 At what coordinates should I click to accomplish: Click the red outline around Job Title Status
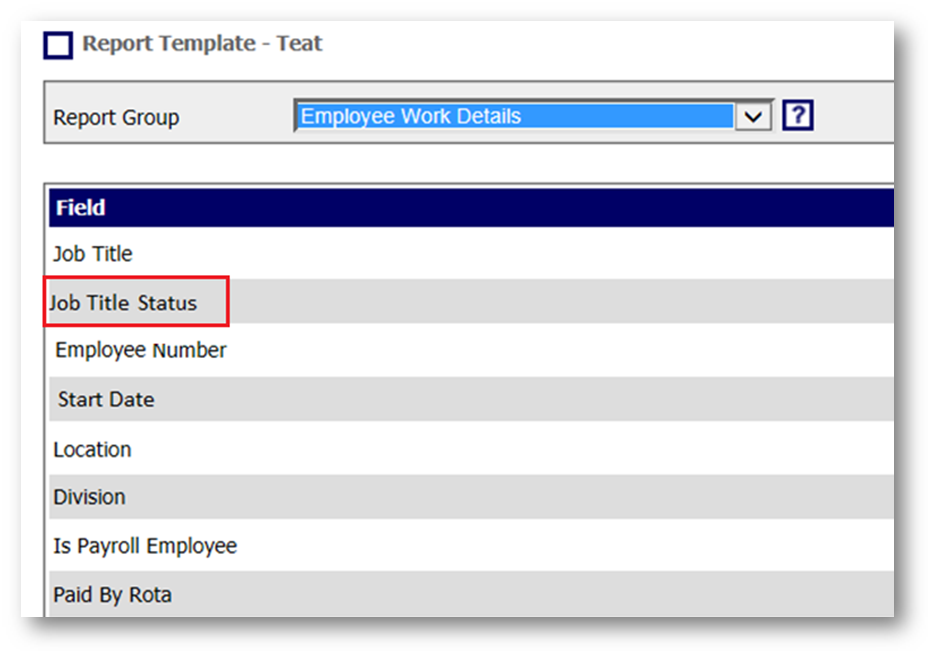pyautogui.click(x=229, y=302)
